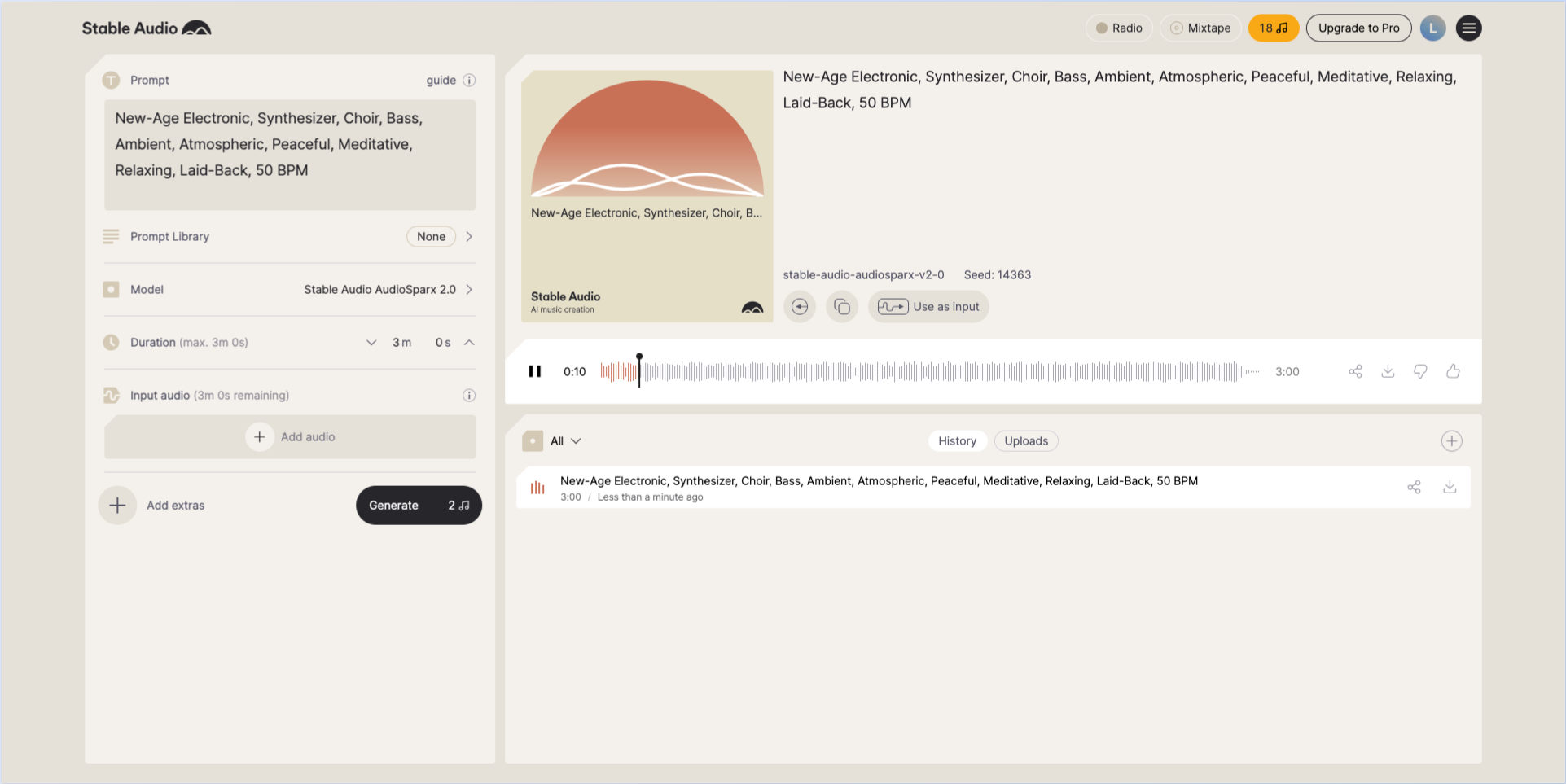Decrease duration with down chevron
Image resolution: width=1566 pixels, height=784 pixels.
point(371,342)
